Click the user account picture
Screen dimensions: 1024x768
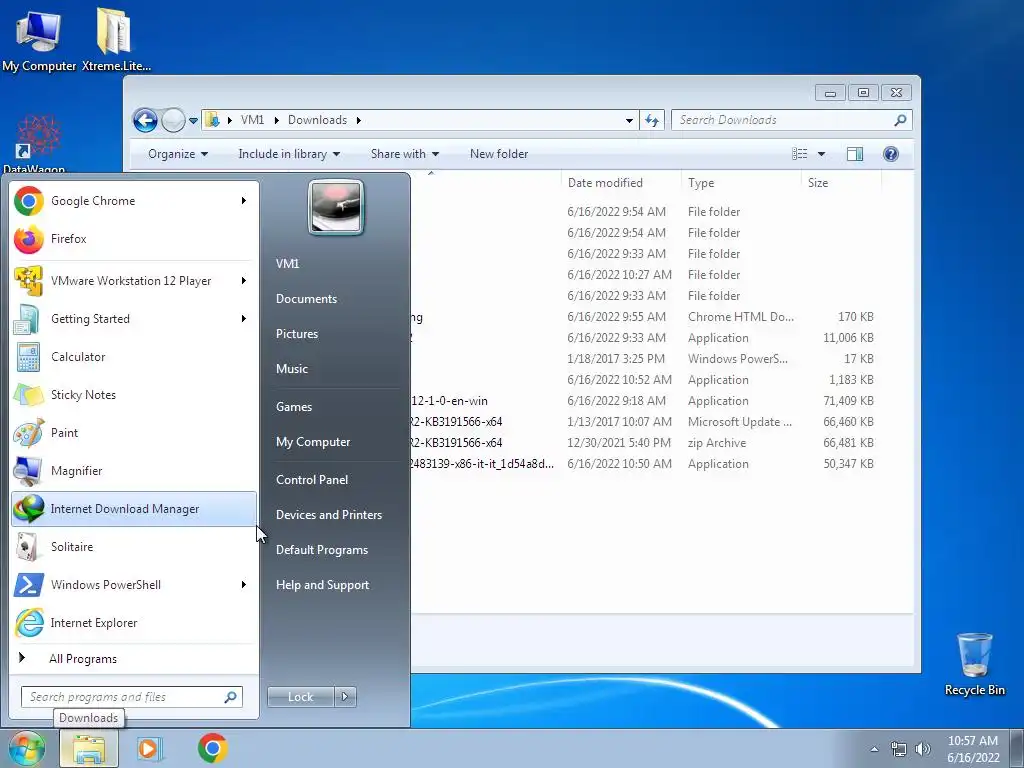(x=336, y=207)
